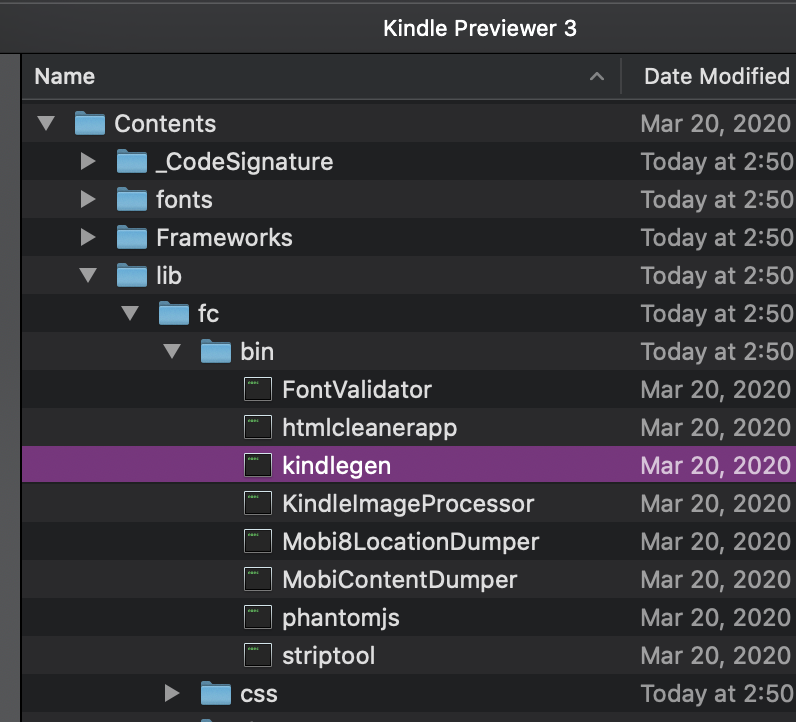Expand the css folder

173,693
